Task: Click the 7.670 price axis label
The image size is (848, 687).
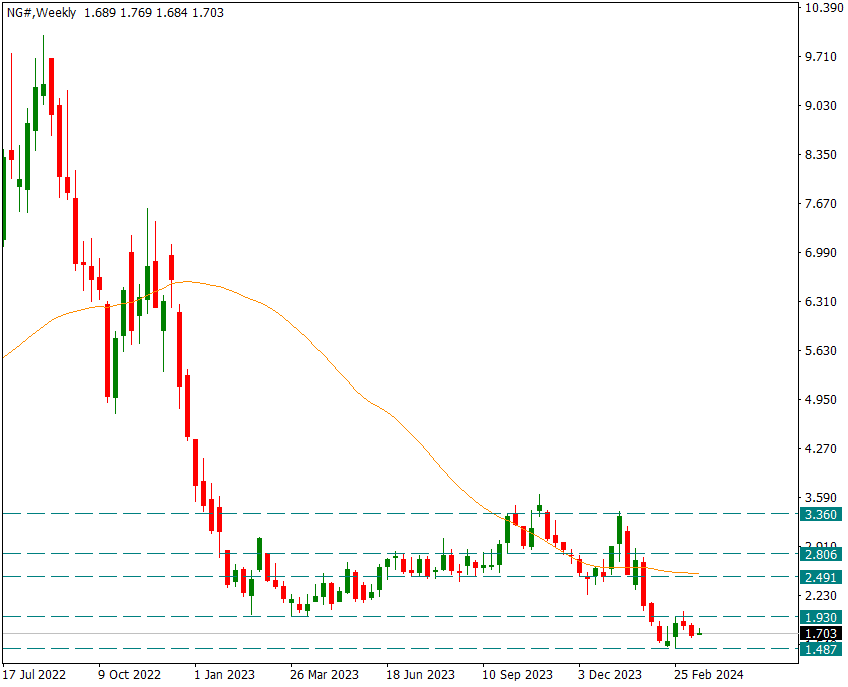Action: pyautogui.click(x=821, y=204)
